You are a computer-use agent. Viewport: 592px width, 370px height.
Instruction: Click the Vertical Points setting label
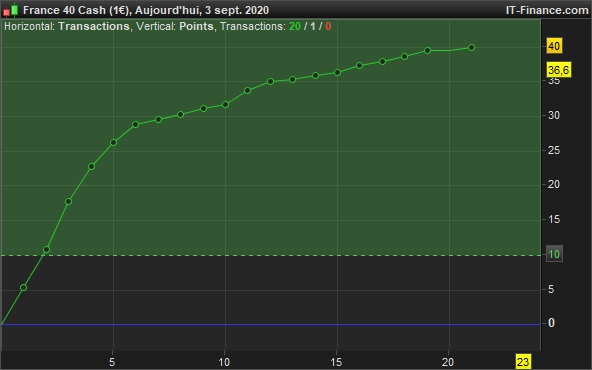175,26
